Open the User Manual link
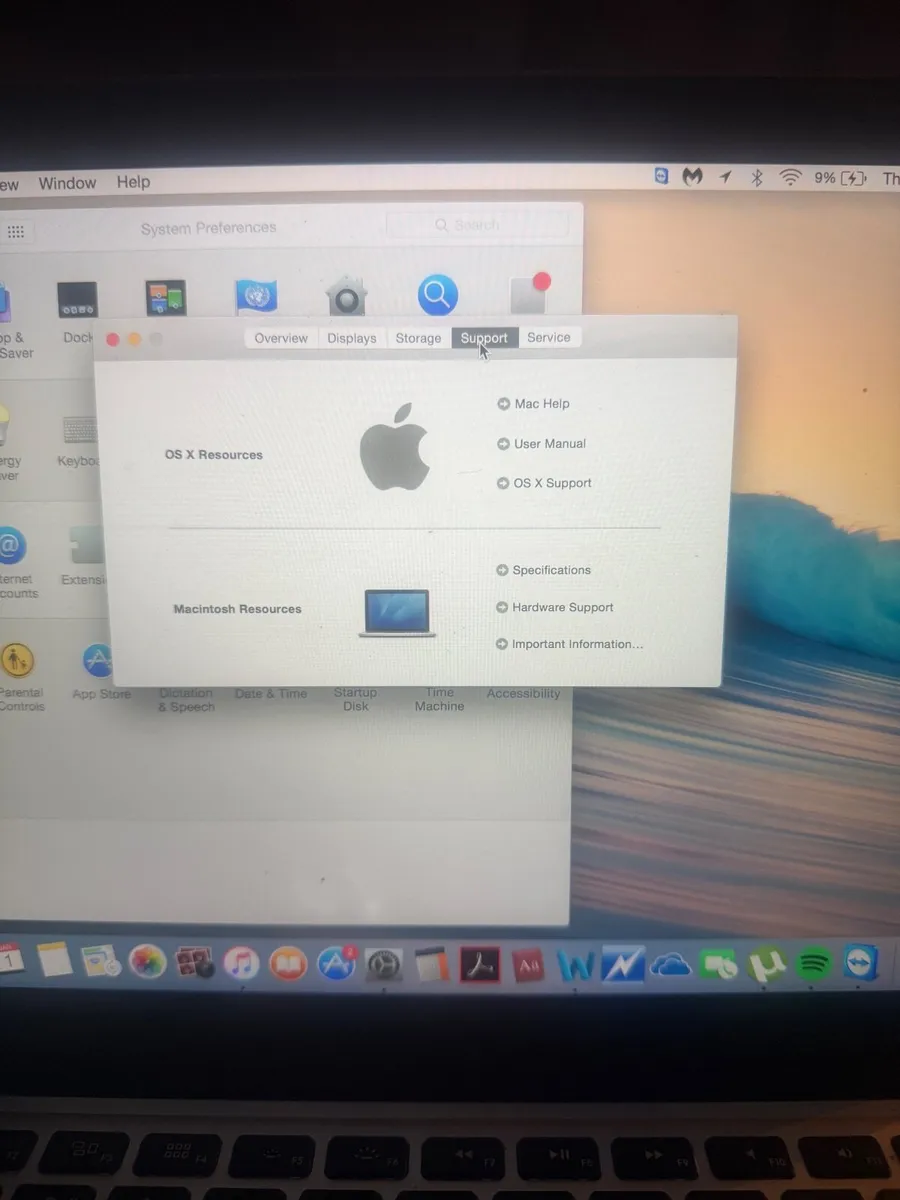This screenshot has width=900, height=1200. [x=541, y=444]
